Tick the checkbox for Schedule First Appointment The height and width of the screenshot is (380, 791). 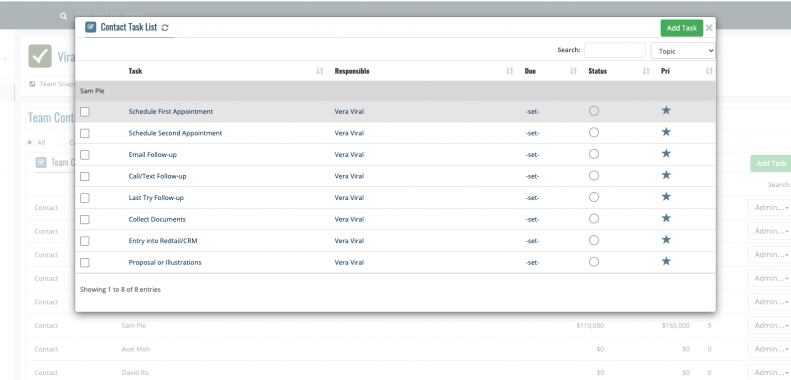[85, 112]
